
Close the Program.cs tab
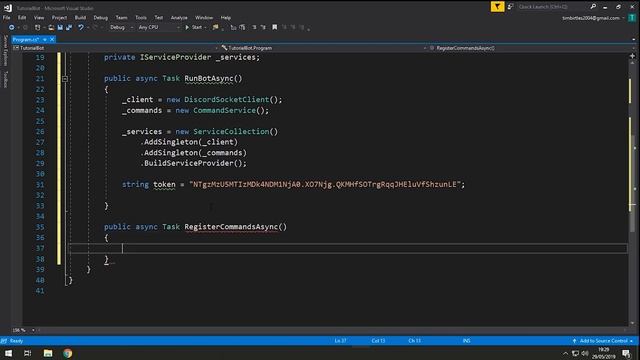pos(52,40)
